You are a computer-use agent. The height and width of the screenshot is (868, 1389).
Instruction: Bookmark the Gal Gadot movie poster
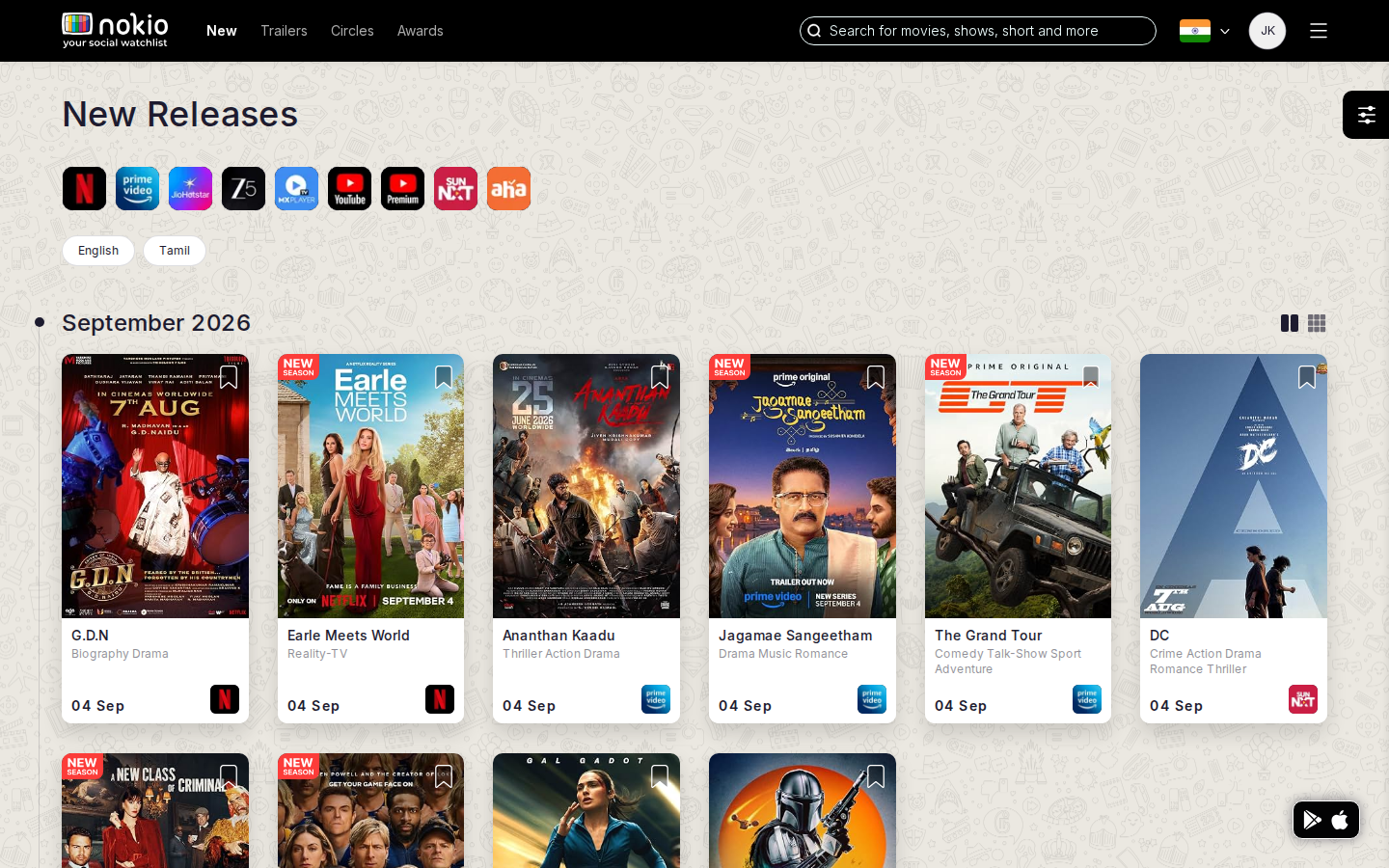pos(660,776)
